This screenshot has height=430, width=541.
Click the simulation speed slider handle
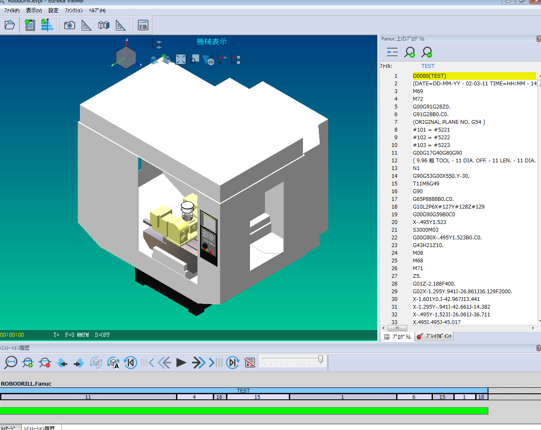pos(320,359)
